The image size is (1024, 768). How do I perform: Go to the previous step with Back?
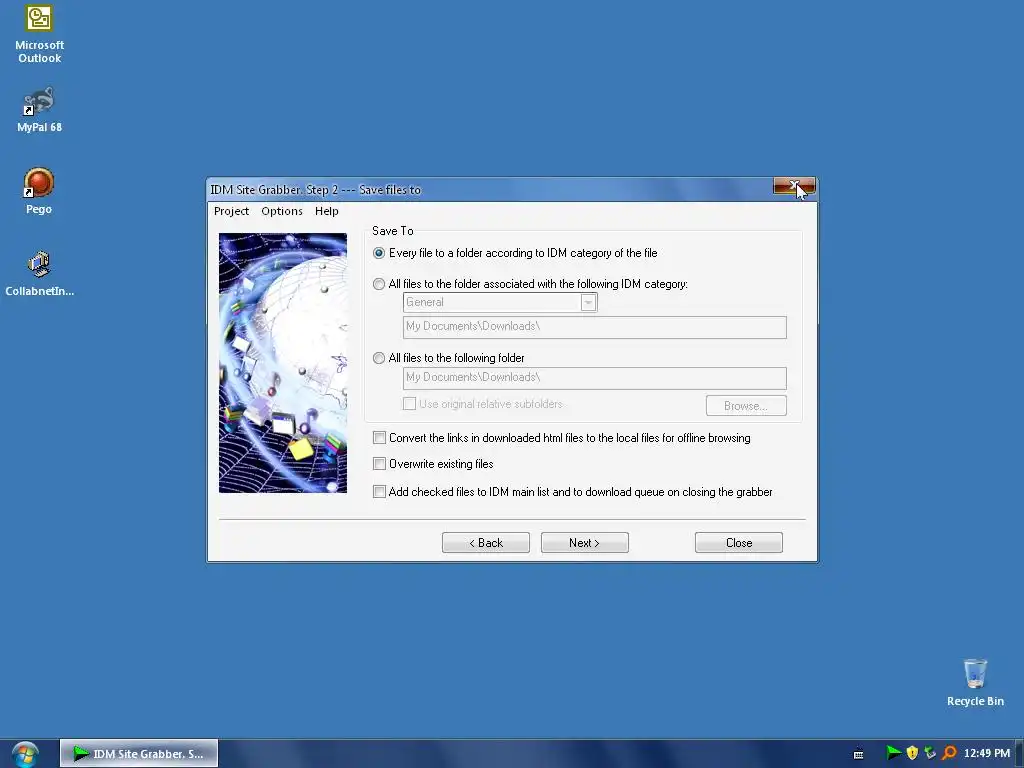pos(486,543)
